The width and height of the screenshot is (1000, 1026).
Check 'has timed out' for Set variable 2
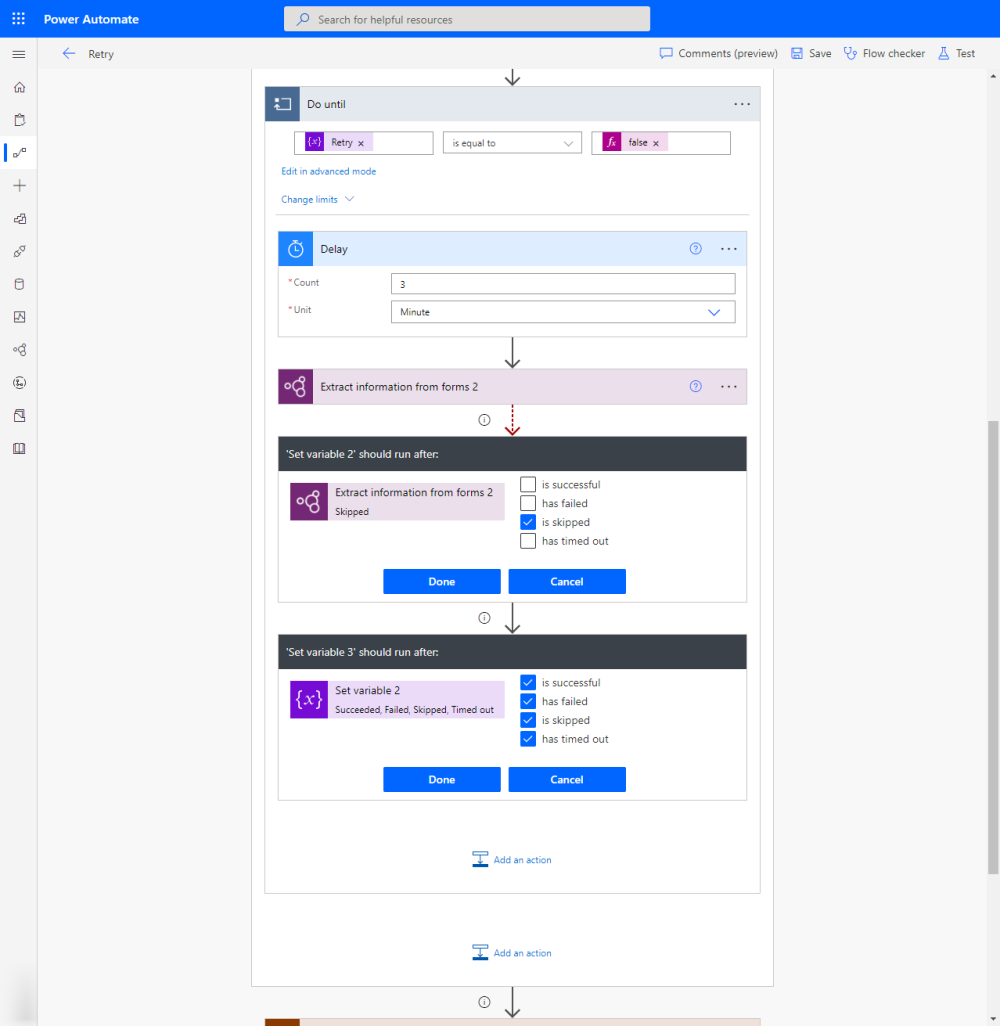pos(528,541)
